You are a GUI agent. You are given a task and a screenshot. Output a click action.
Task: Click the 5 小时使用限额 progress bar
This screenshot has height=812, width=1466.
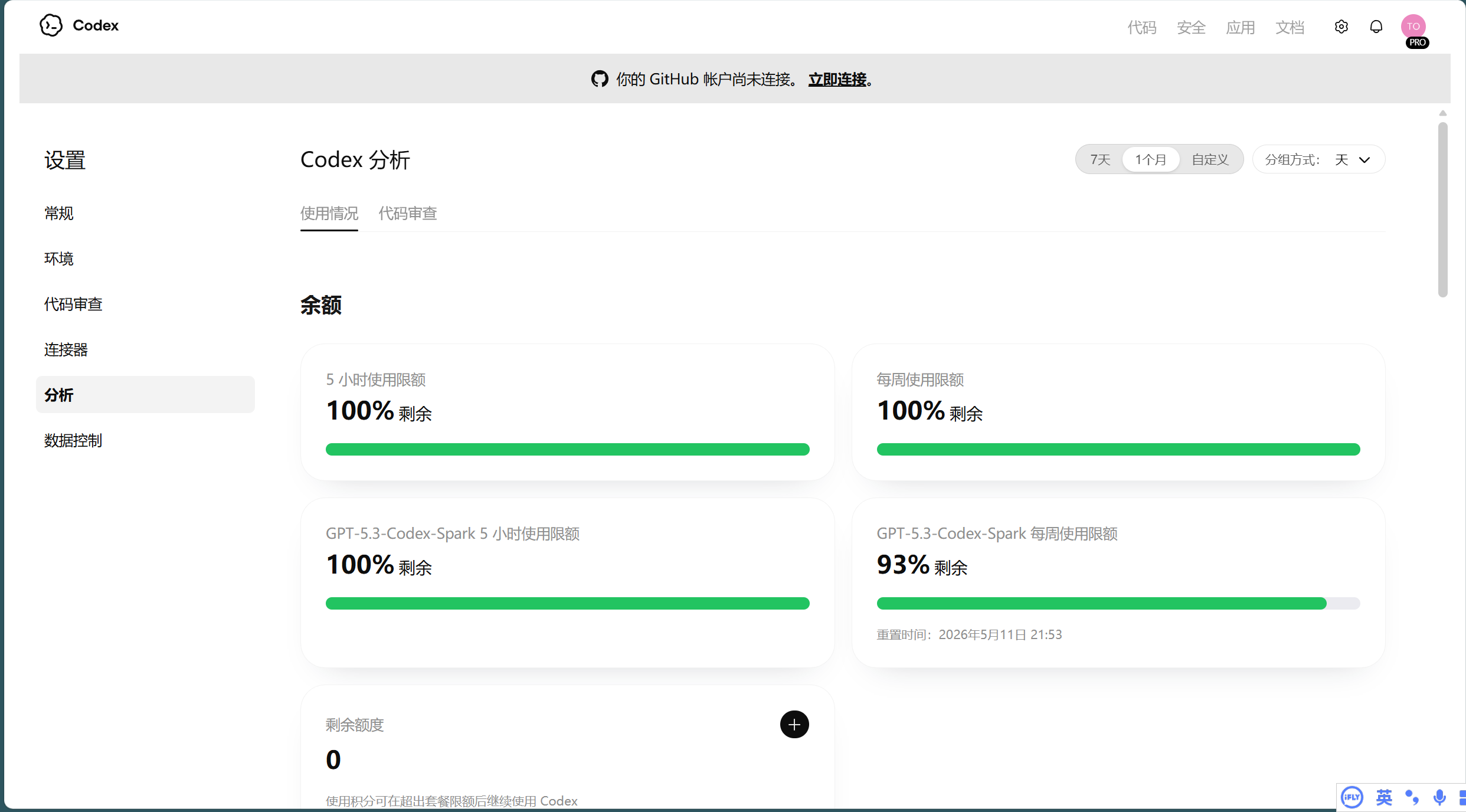[568, 449]
